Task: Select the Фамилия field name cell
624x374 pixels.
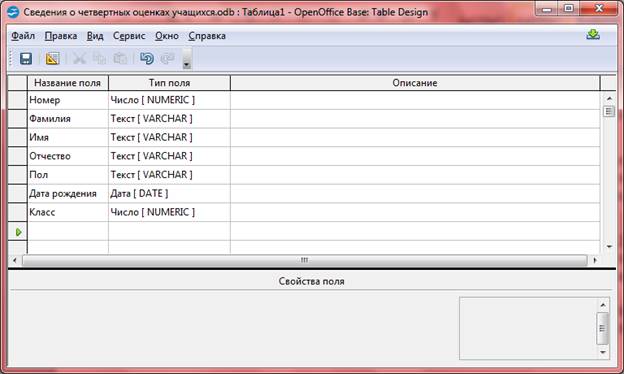Action: (68, 119)
